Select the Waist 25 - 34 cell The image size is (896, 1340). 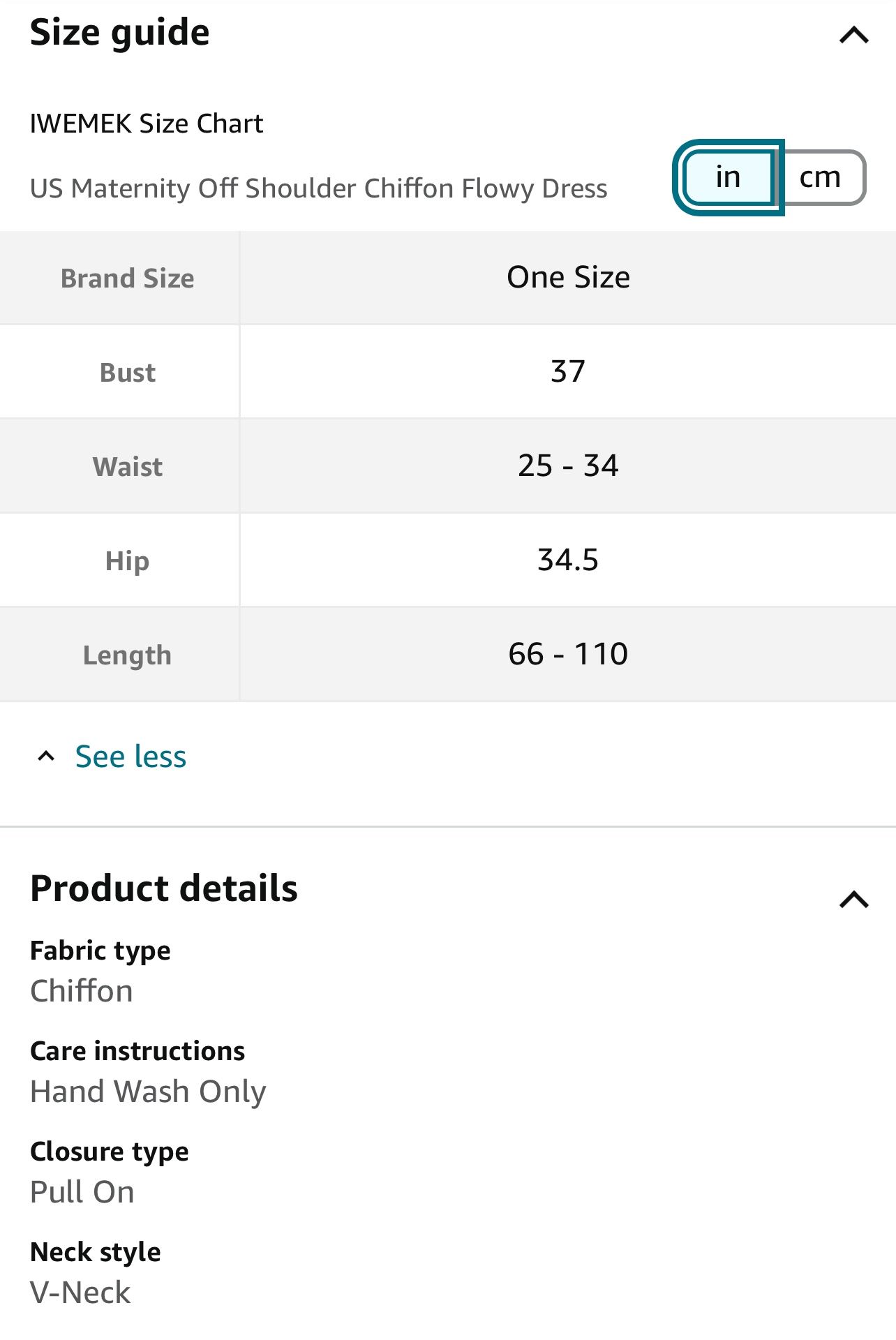[568, 466]
